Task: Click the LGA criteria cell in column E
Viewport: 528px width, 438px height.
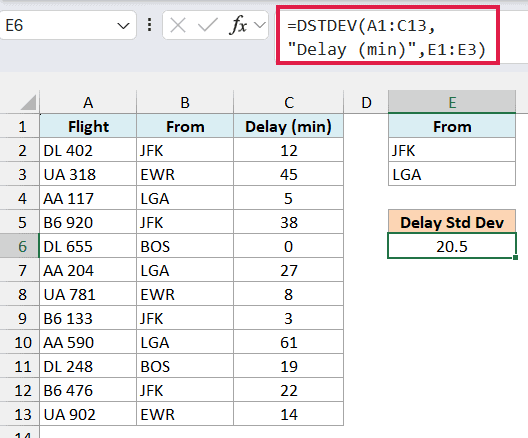Action: click(x=452, y=174)
